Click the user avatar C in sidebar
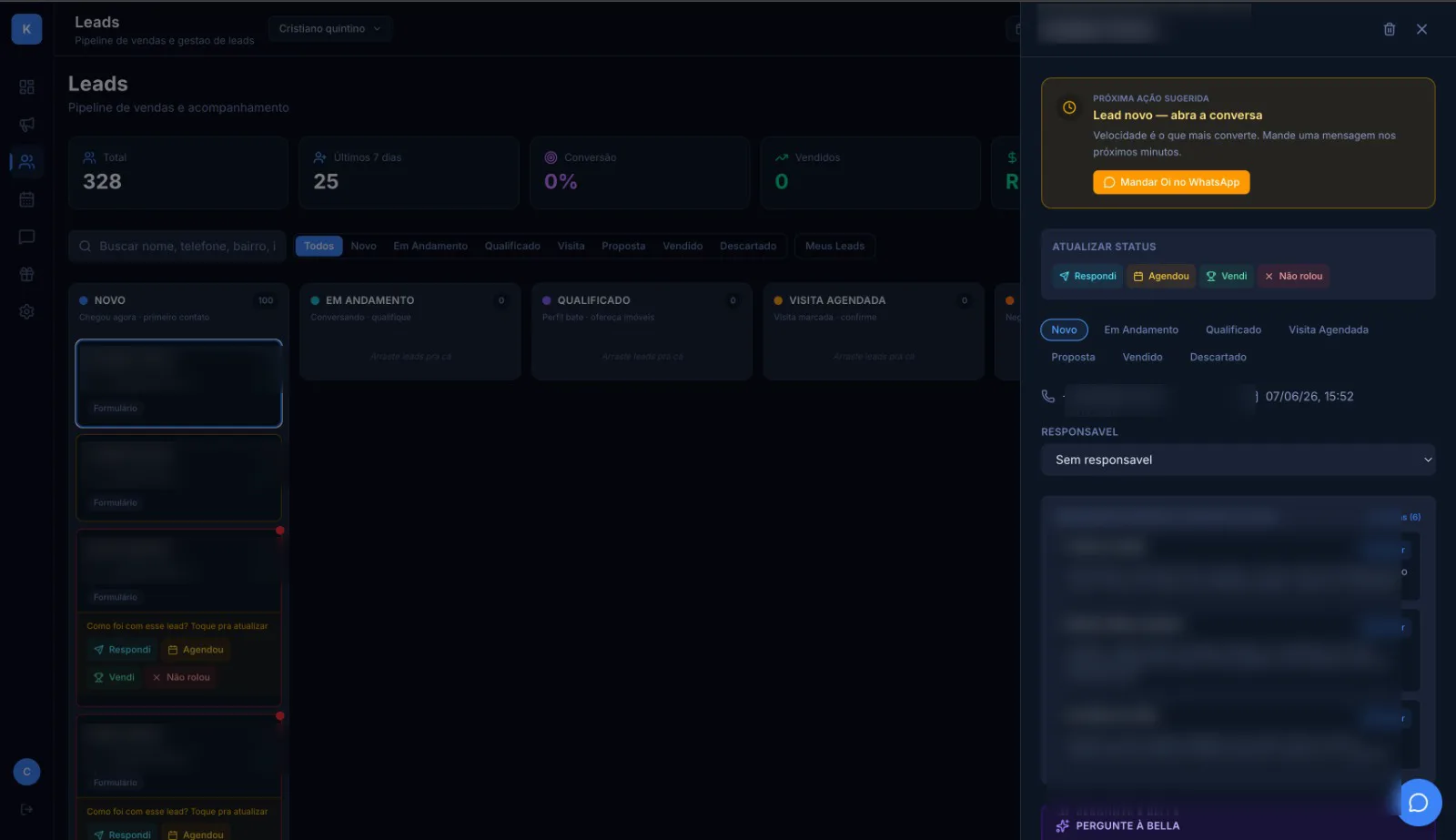This screenshot has height=840, width=1456. pos(26,772)
